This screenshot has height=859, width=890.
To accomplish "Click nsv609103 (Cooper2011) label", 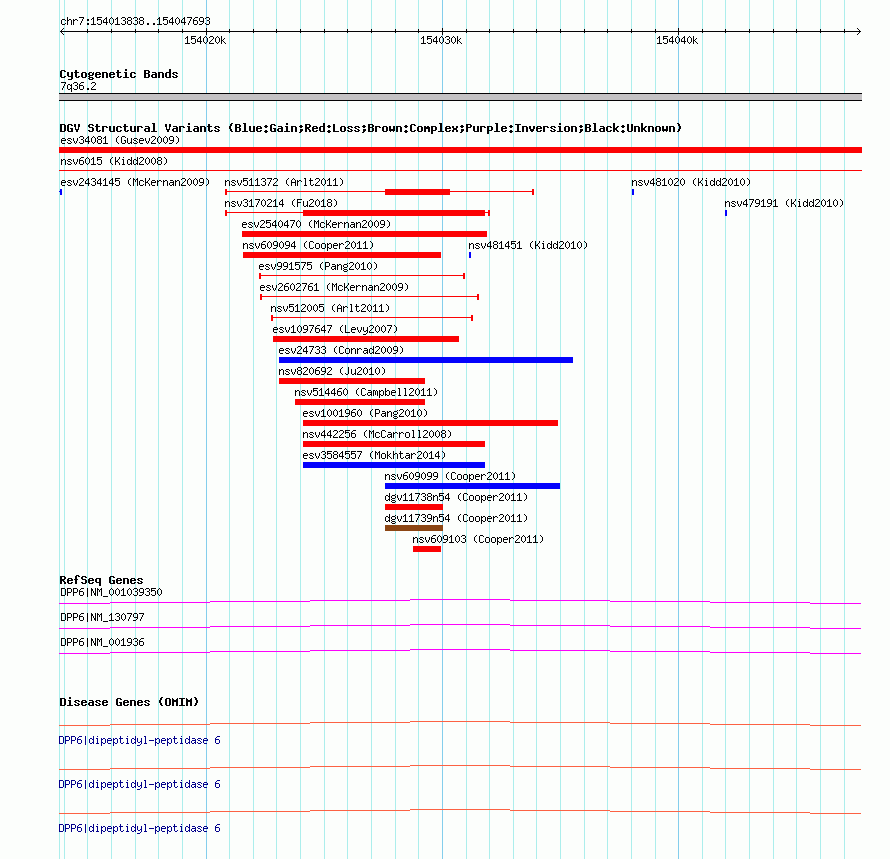I will coord(478,539).
